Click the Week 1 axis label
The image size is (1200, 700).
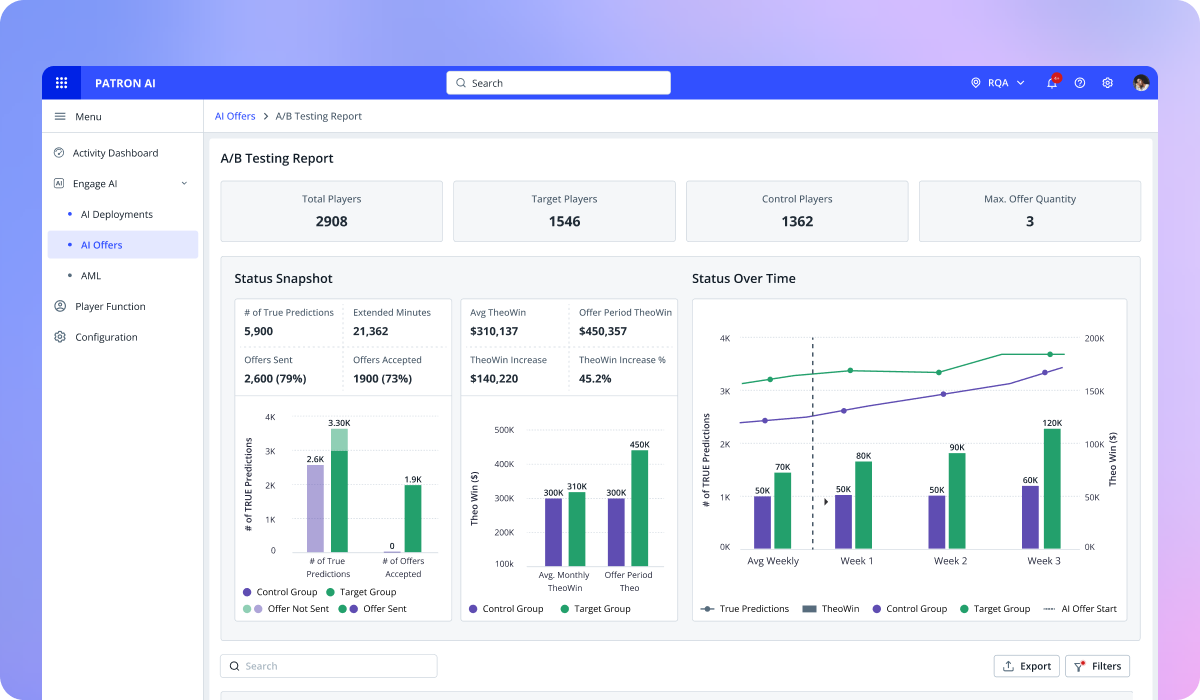pyautogui.click(x=857, y=561)
